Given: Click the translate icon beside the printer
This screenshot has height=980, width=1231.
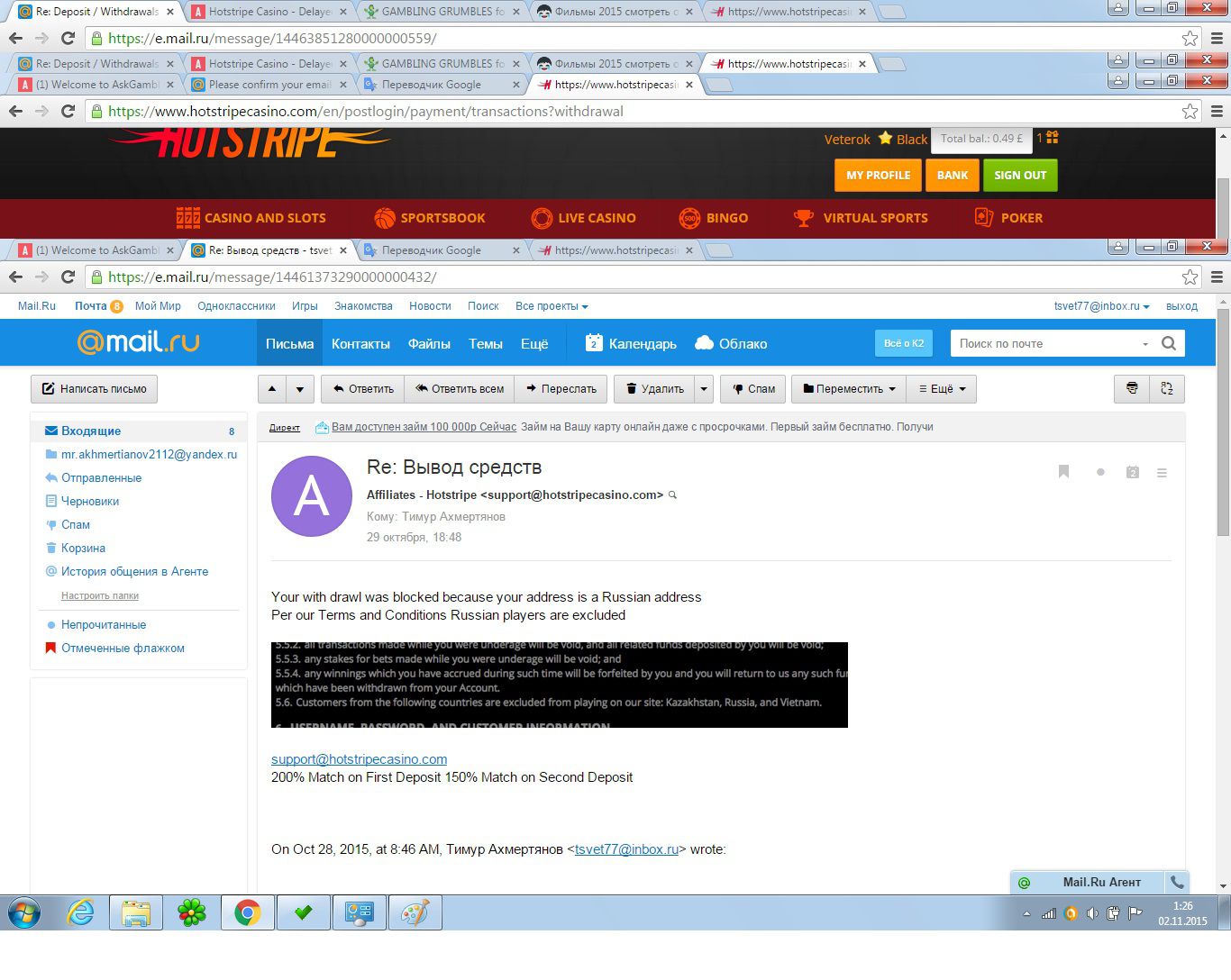Looking at the screenshot, I should [1167, 388].
